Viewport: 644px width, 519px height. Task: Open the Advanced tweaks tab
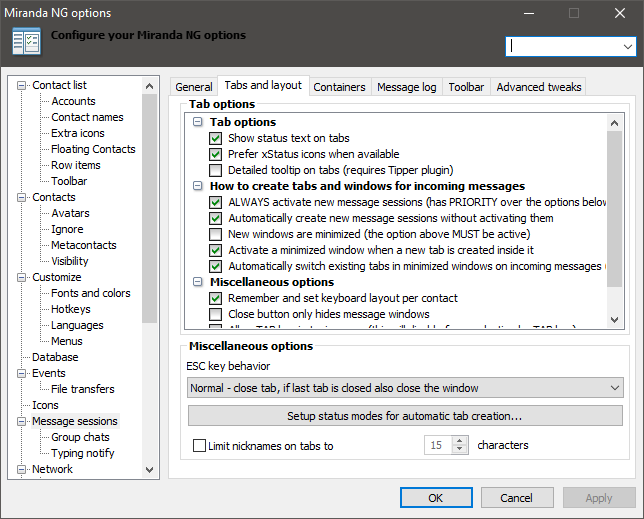click(x=538, y=87)
